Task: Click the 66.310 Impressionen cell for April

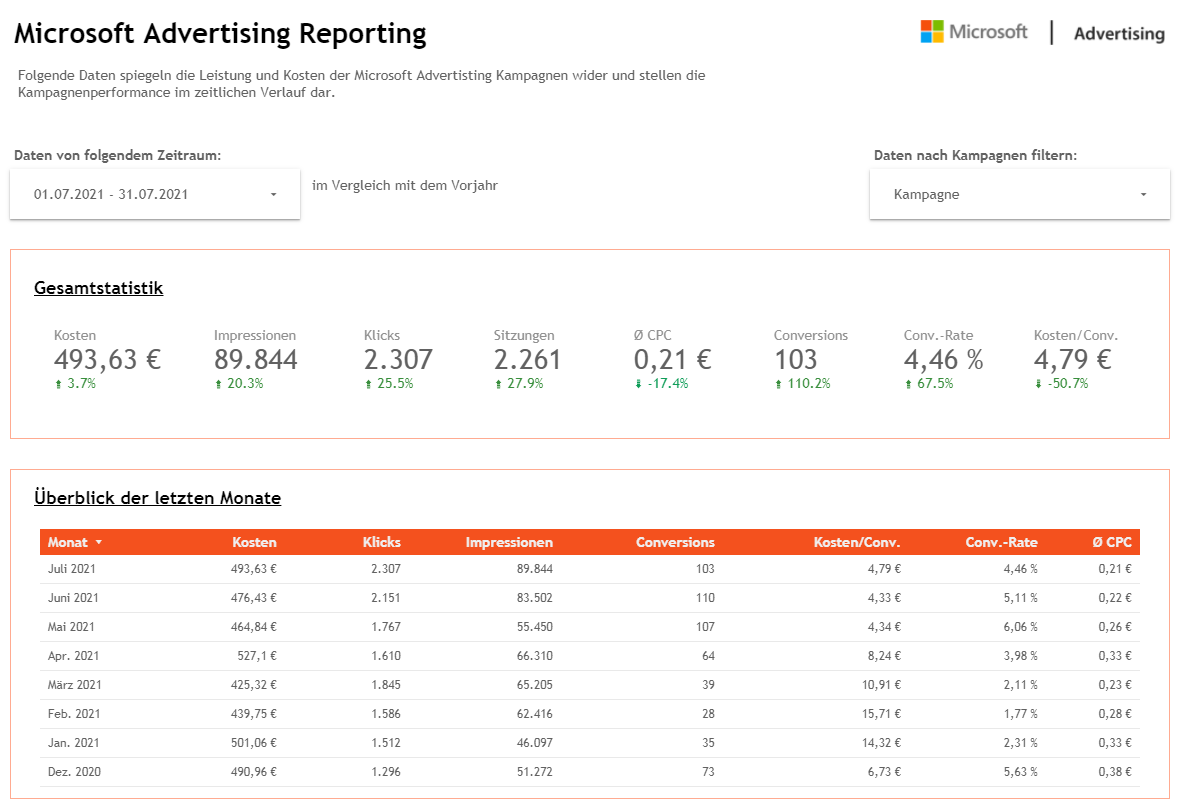Action: coord(534,656)
